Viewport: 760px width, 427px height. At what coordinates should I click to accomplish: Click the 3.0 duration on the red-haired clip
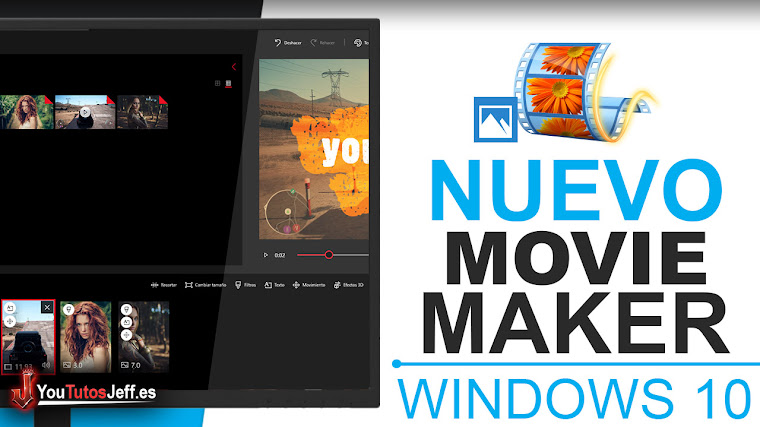coord(77,365)
